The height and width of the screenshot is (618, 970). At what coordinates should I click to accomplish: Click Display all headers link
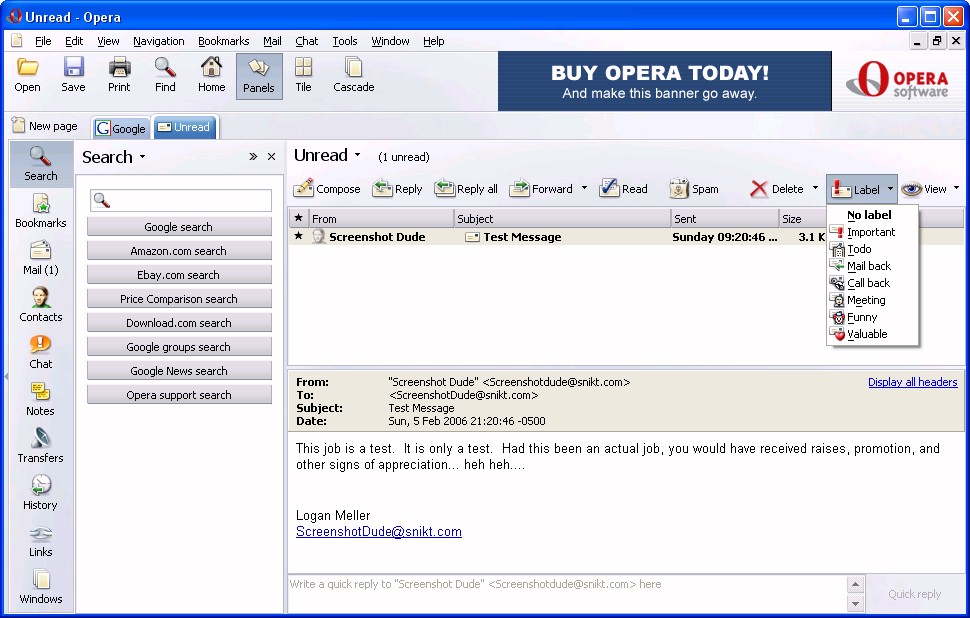(912, 382)
